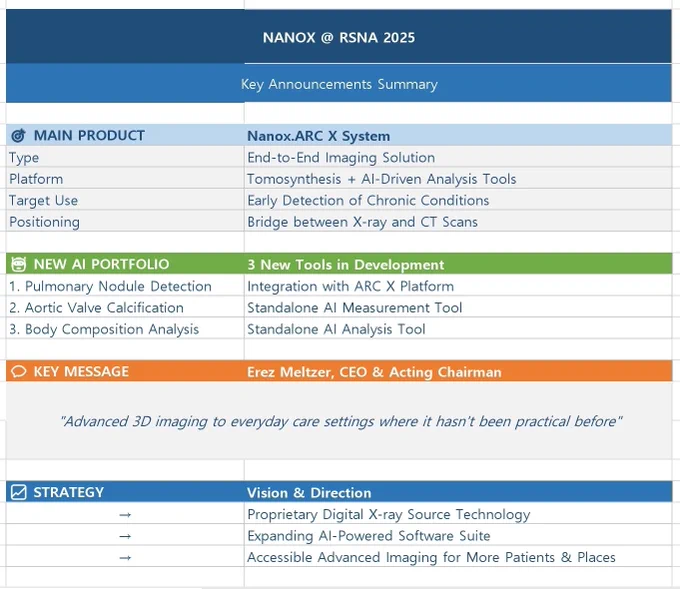680x589 pixels.
Task: Click the speech bubble icon beside KEY MESSAGE
Action: click(x=19, y=372)
